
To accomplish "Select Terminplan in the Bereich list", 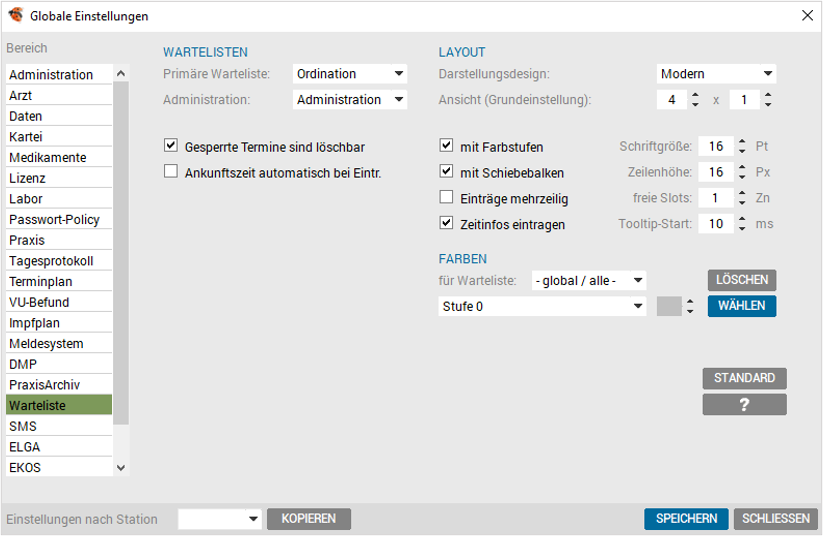I will point(59,282).
